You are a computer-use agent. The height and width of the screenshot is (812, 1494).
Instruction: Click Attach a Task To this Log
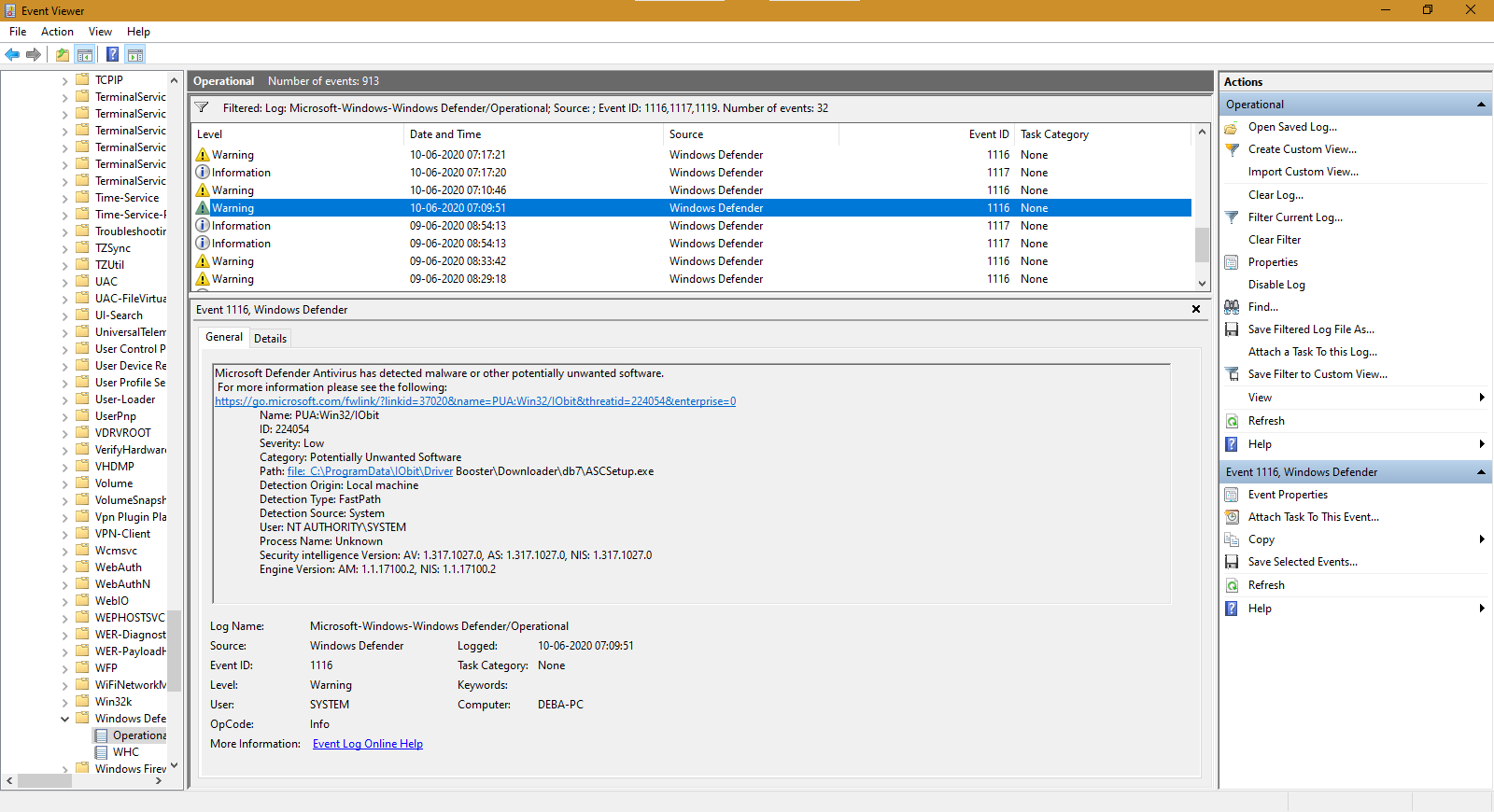[1313, 352]
